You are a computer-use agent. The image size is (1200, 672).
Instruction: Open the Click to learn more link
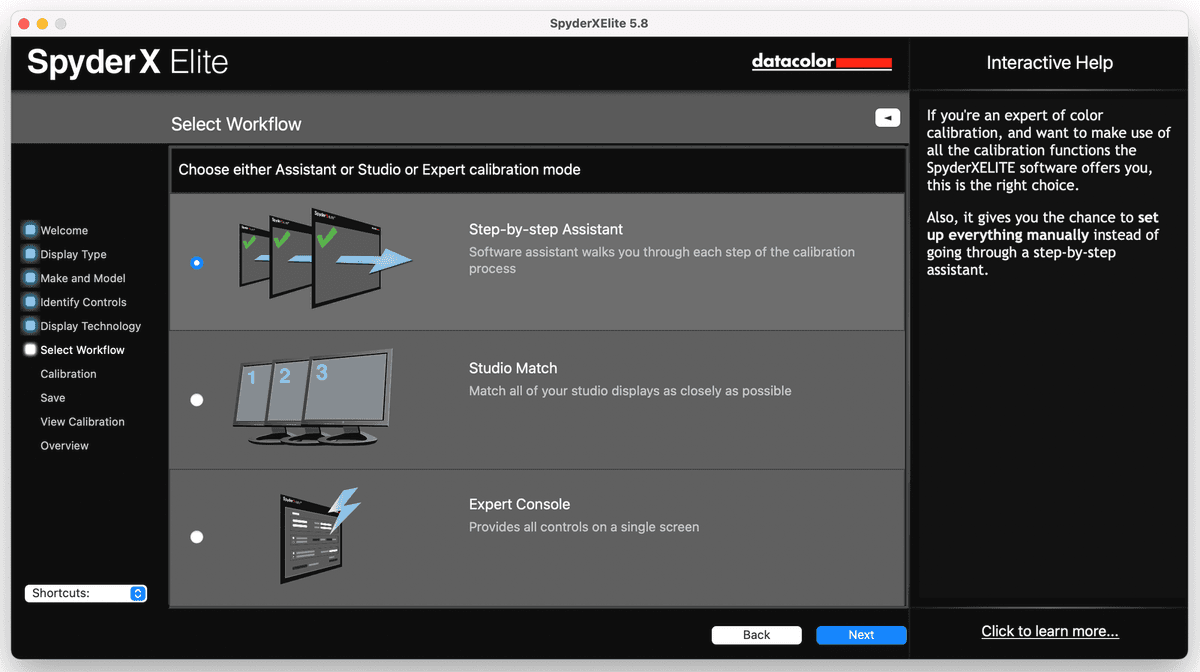(1049, 630)
